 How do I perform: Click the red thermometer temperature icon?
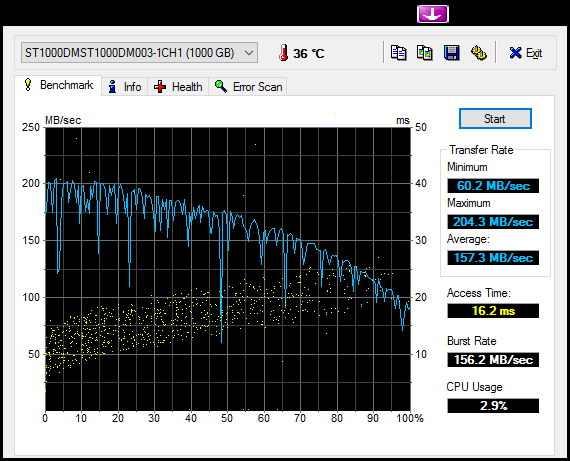284,53
